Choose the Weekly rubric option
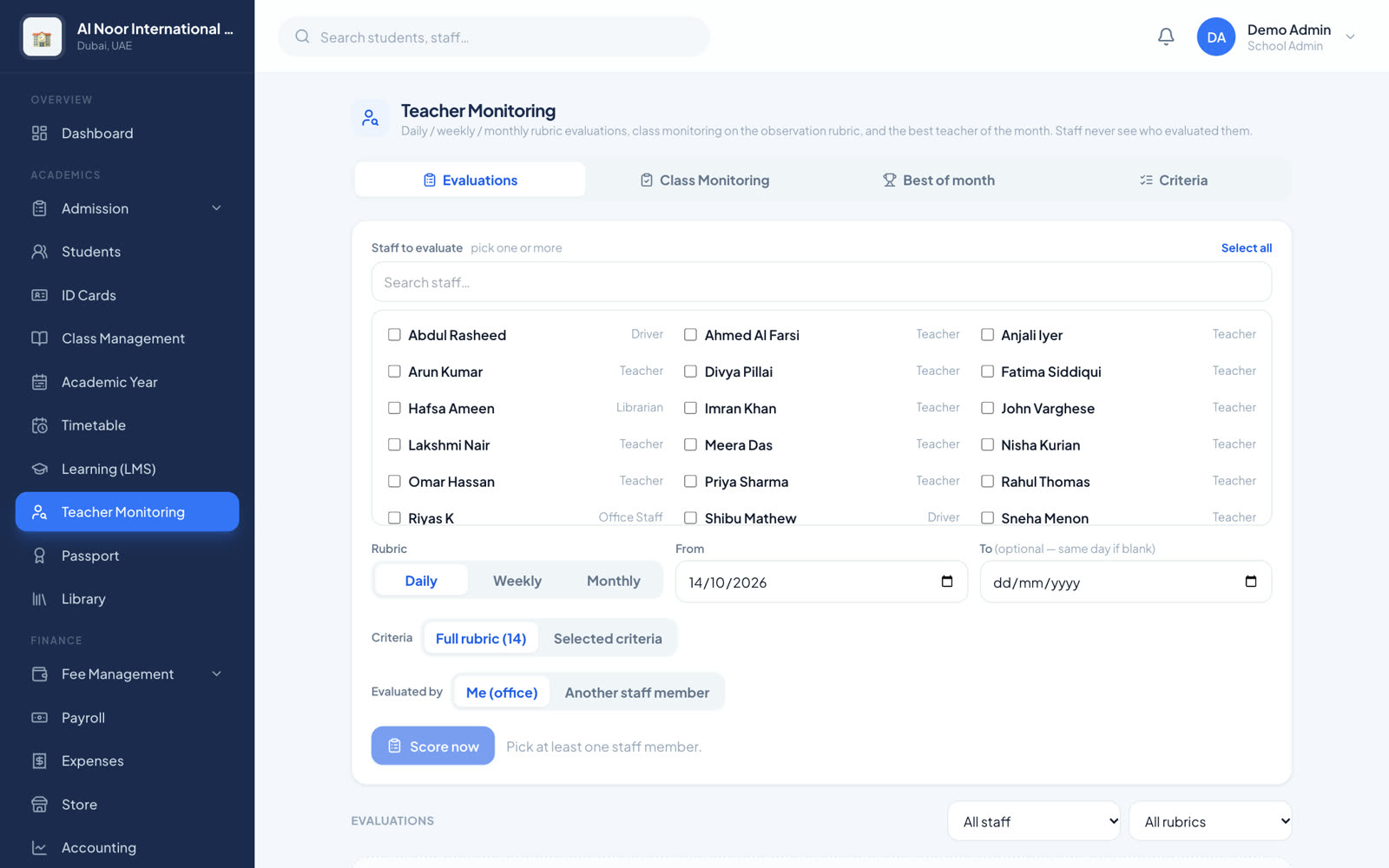 pyautogui.click(x=517, y=581)
